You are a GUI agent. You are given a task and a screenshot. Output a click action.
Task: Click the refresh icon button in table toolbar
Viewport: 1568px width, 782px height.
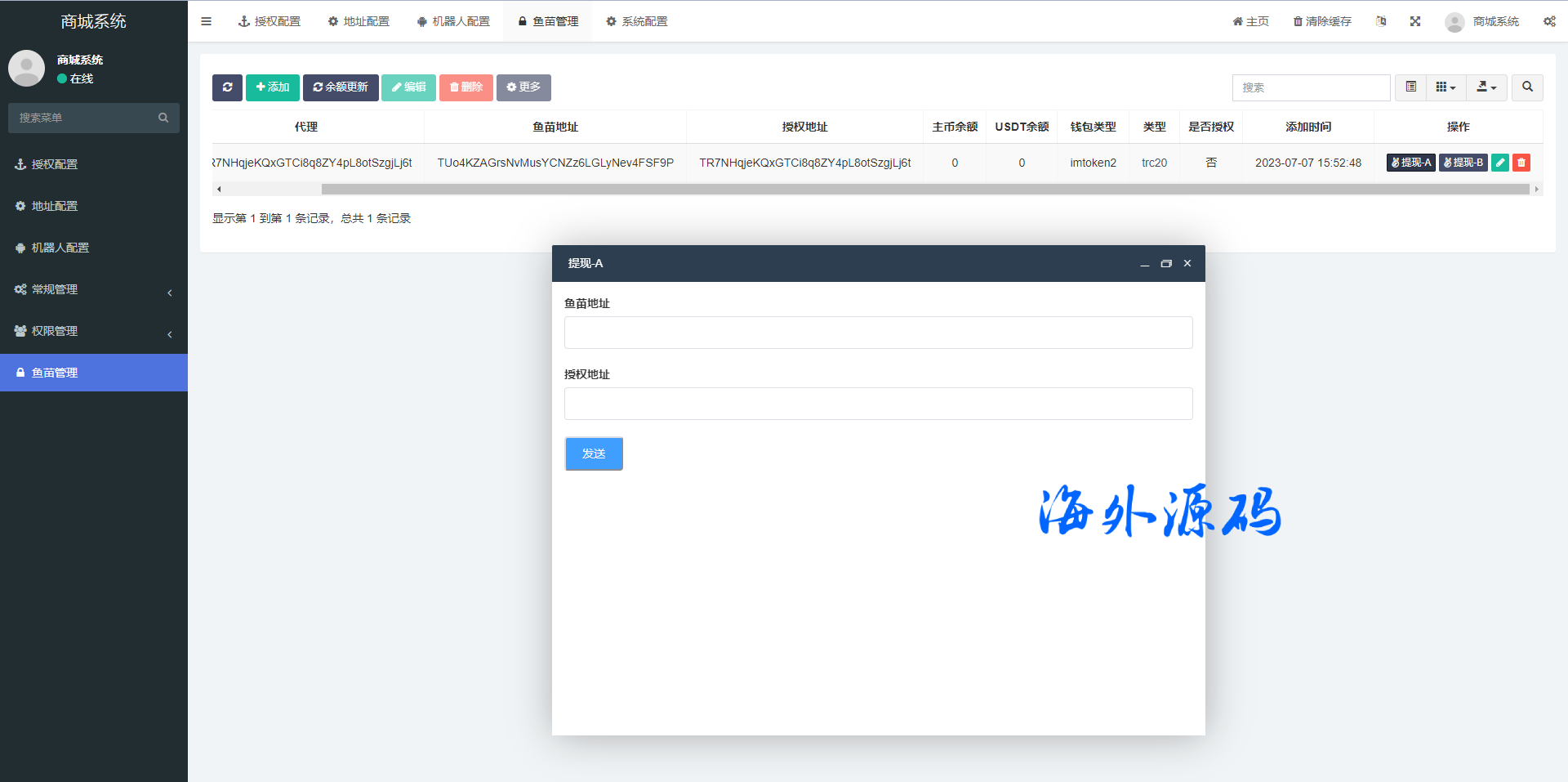[227, 87]
